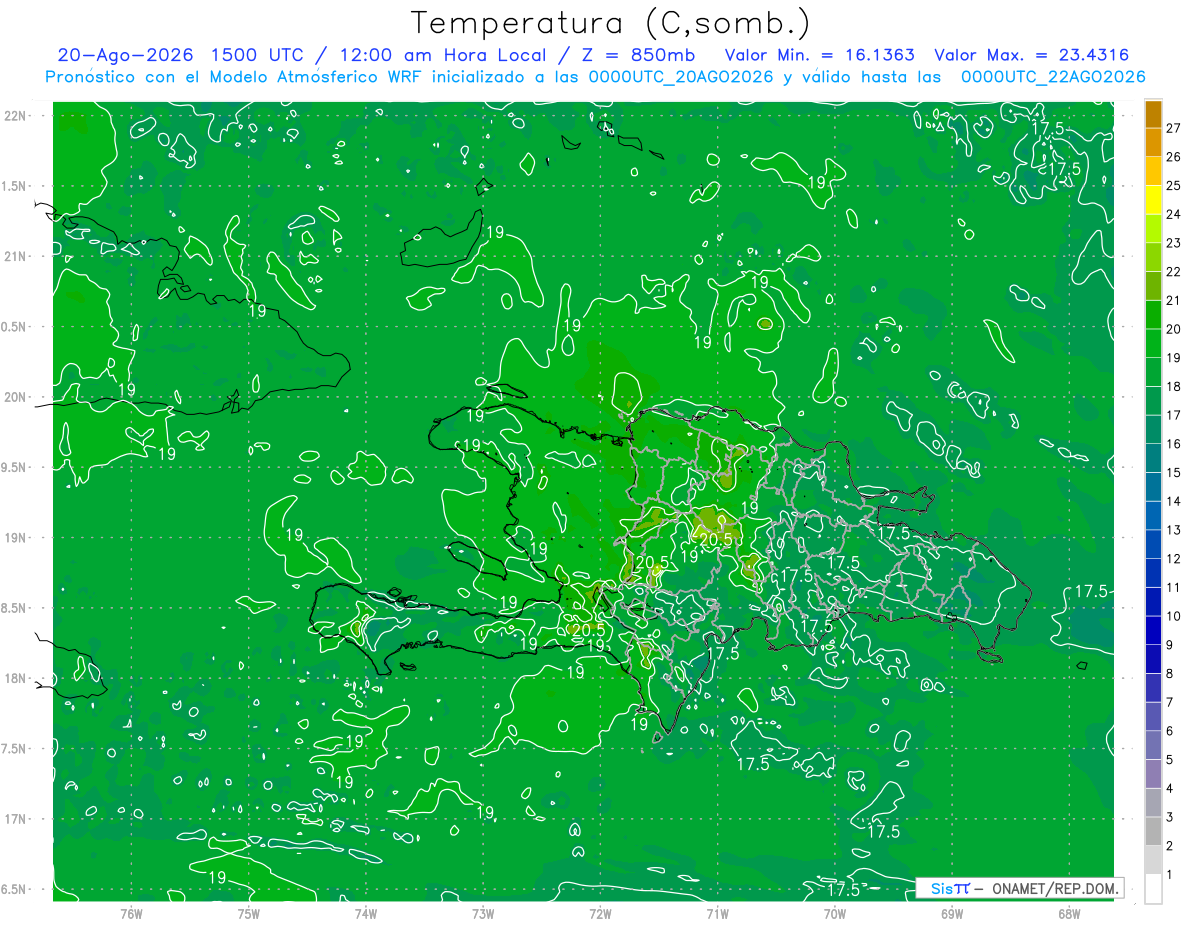Click the '21' label on the color scale
The width and height of the screenshot is (1200, 927).
point(1173,300)
